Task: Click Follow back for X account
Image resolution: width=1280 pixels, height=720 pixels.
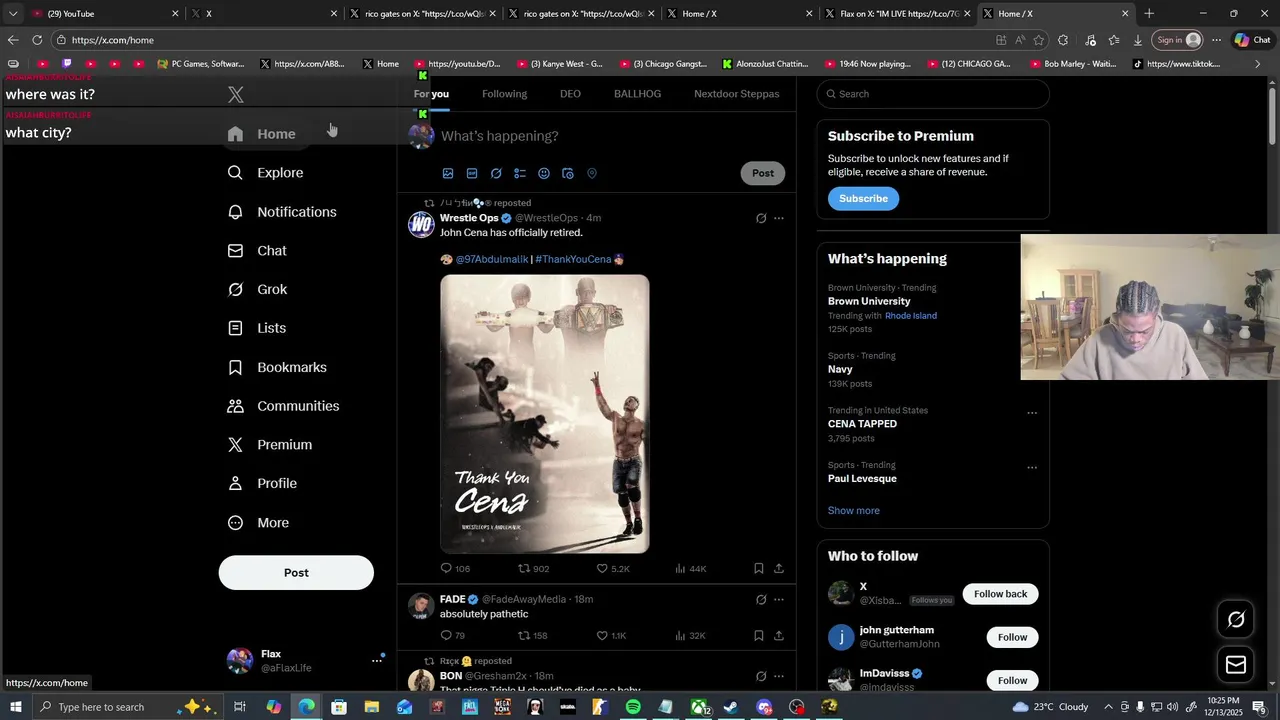Action: [x=1001, y=594]
